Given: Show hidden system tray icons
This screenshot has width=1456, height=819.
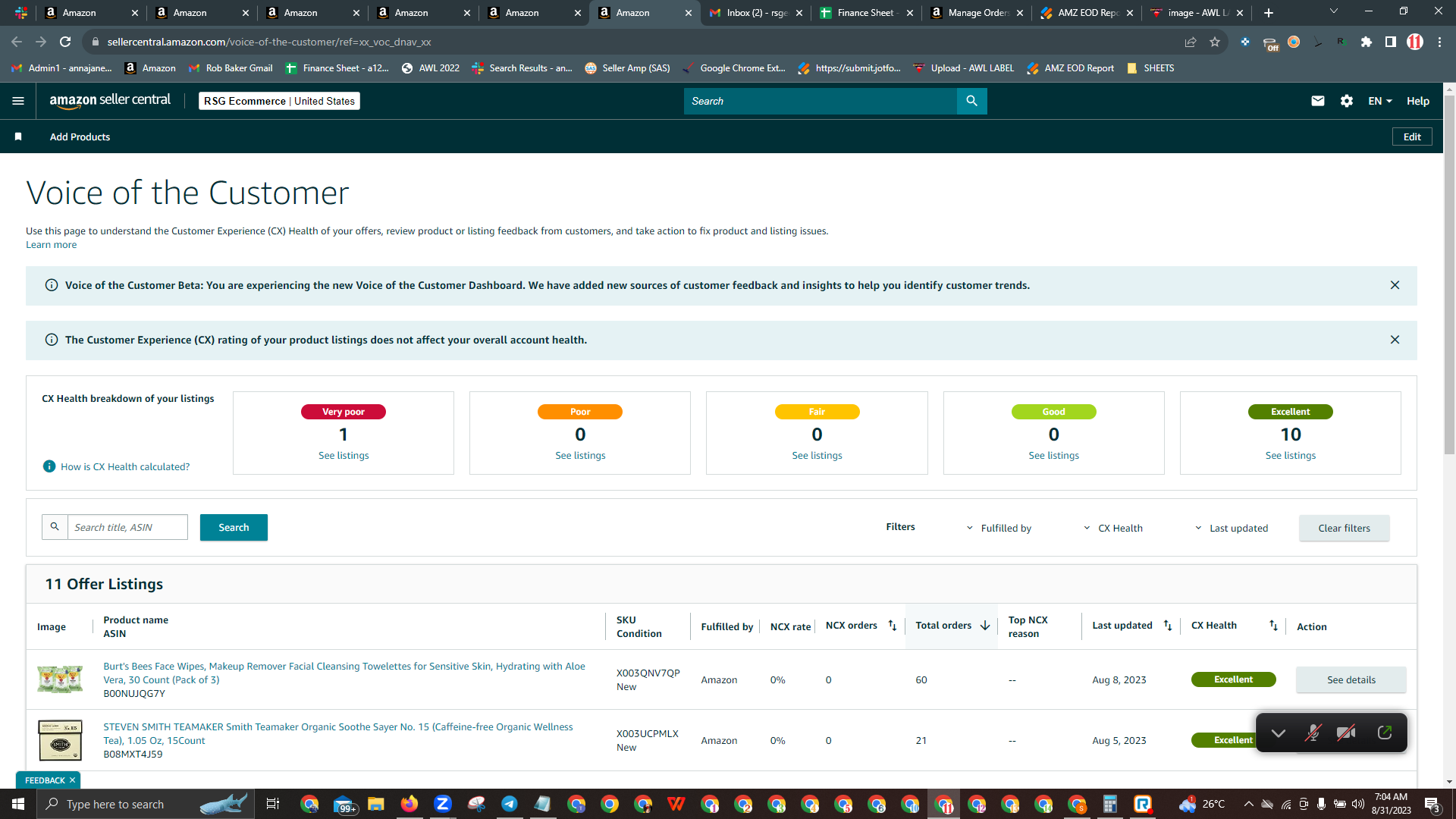Looking at the screenshot, I should (x=1249, y=804).
